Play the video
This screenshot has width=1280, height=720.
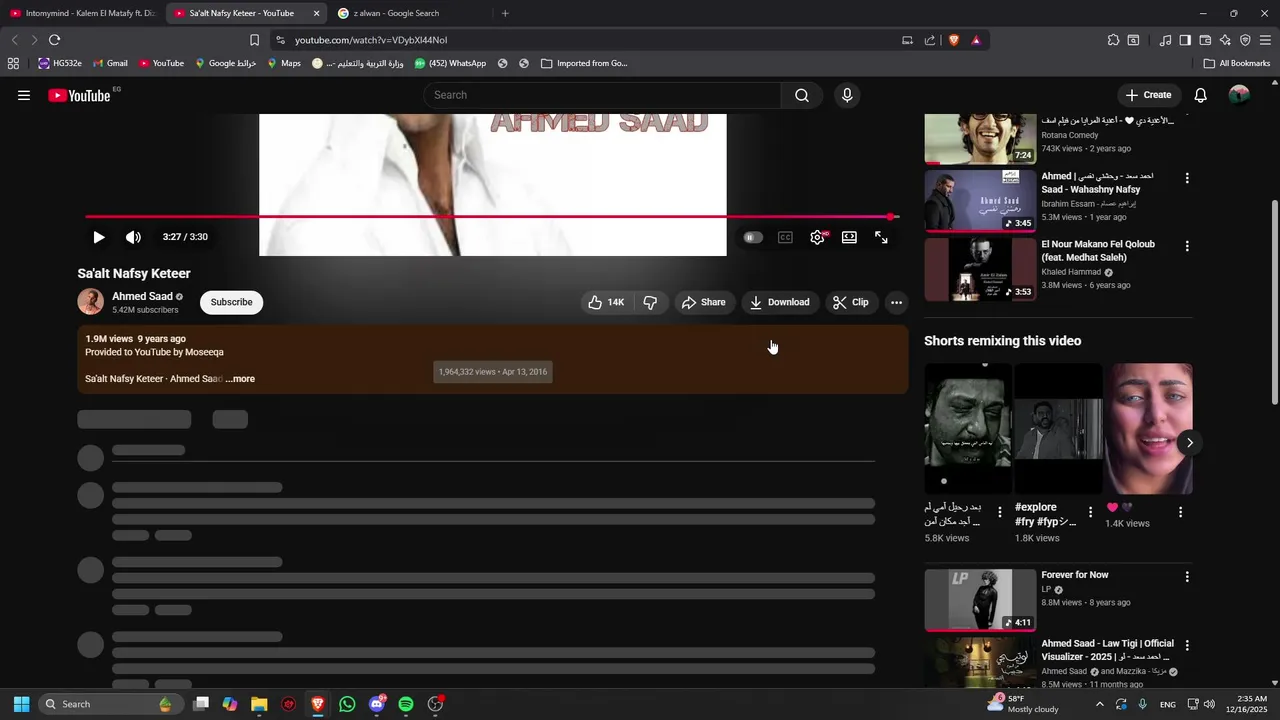click(x=98, y=237)
